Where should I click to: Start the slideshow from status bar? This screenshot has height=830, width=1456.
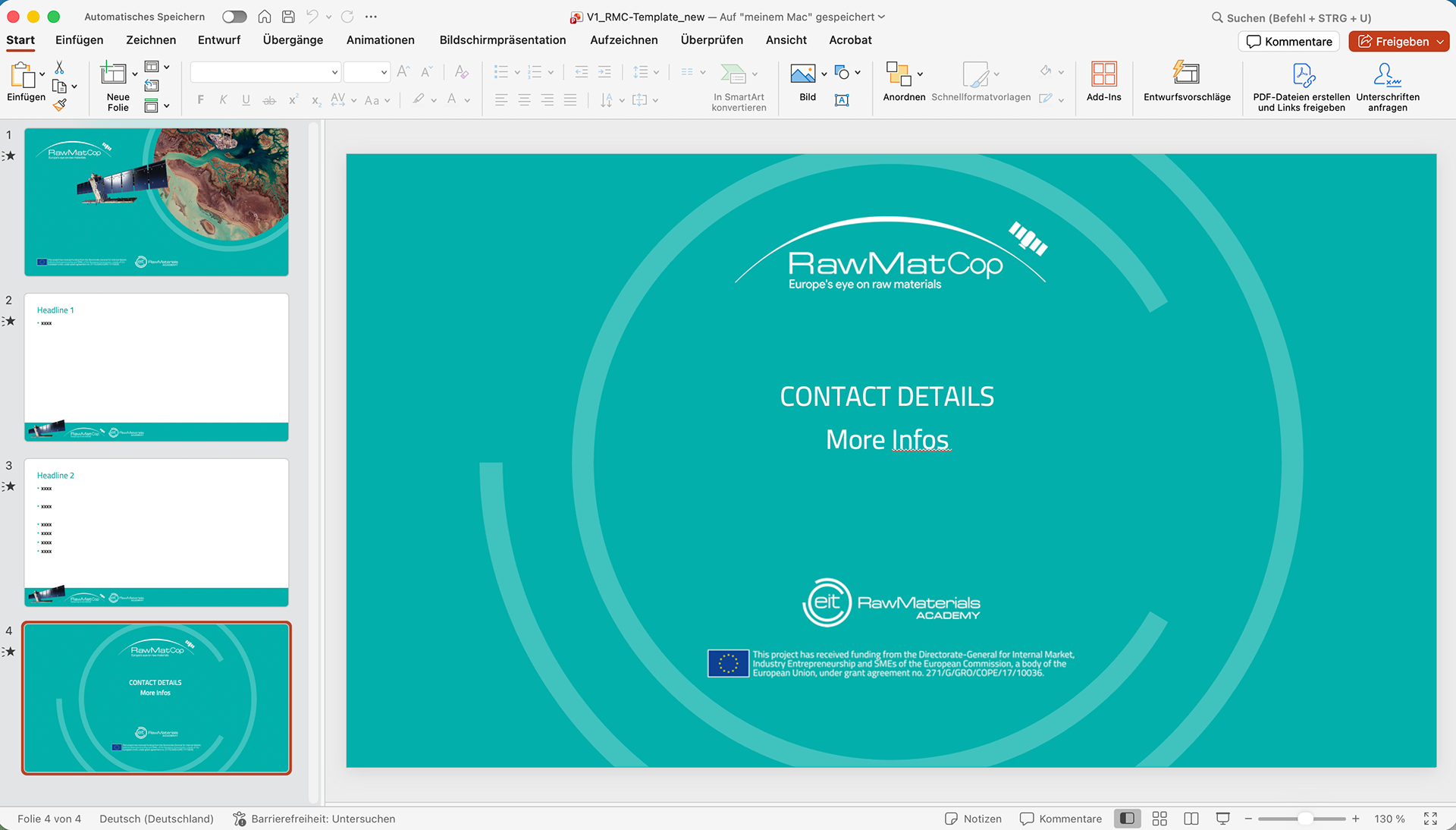click(x=1223, y=819)
